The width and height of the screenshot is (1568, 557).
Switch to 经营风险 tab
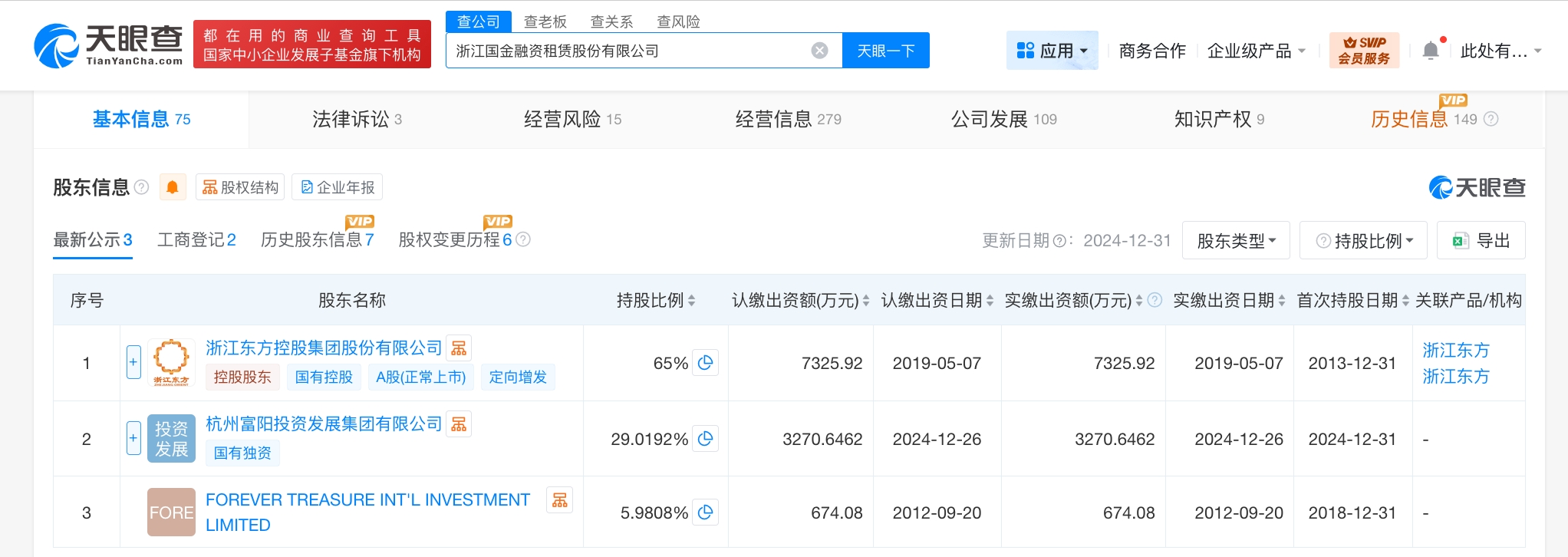pyautogui.click(x=572, y=119)
